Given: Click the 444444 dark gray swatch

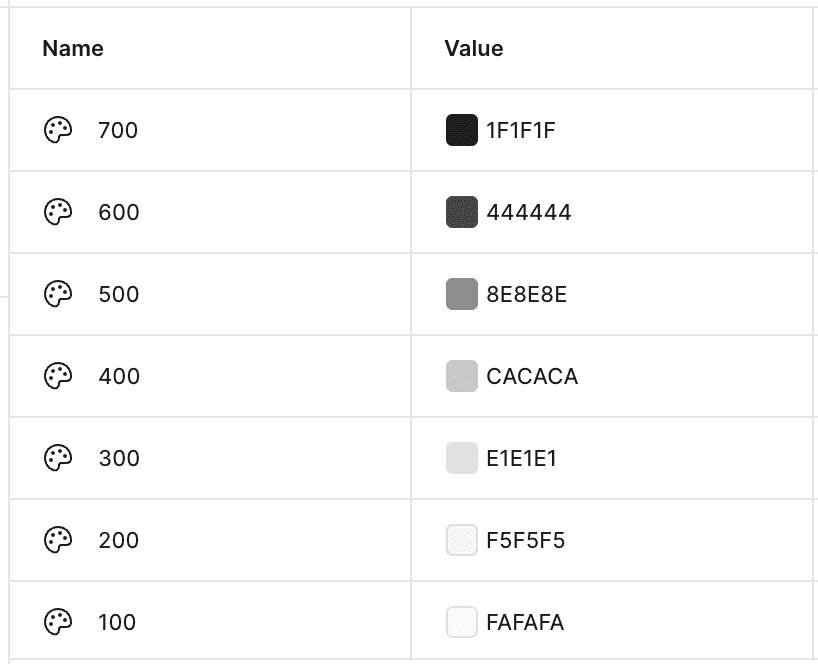Looking at the screenshot, I should click(x=461, y=212).
